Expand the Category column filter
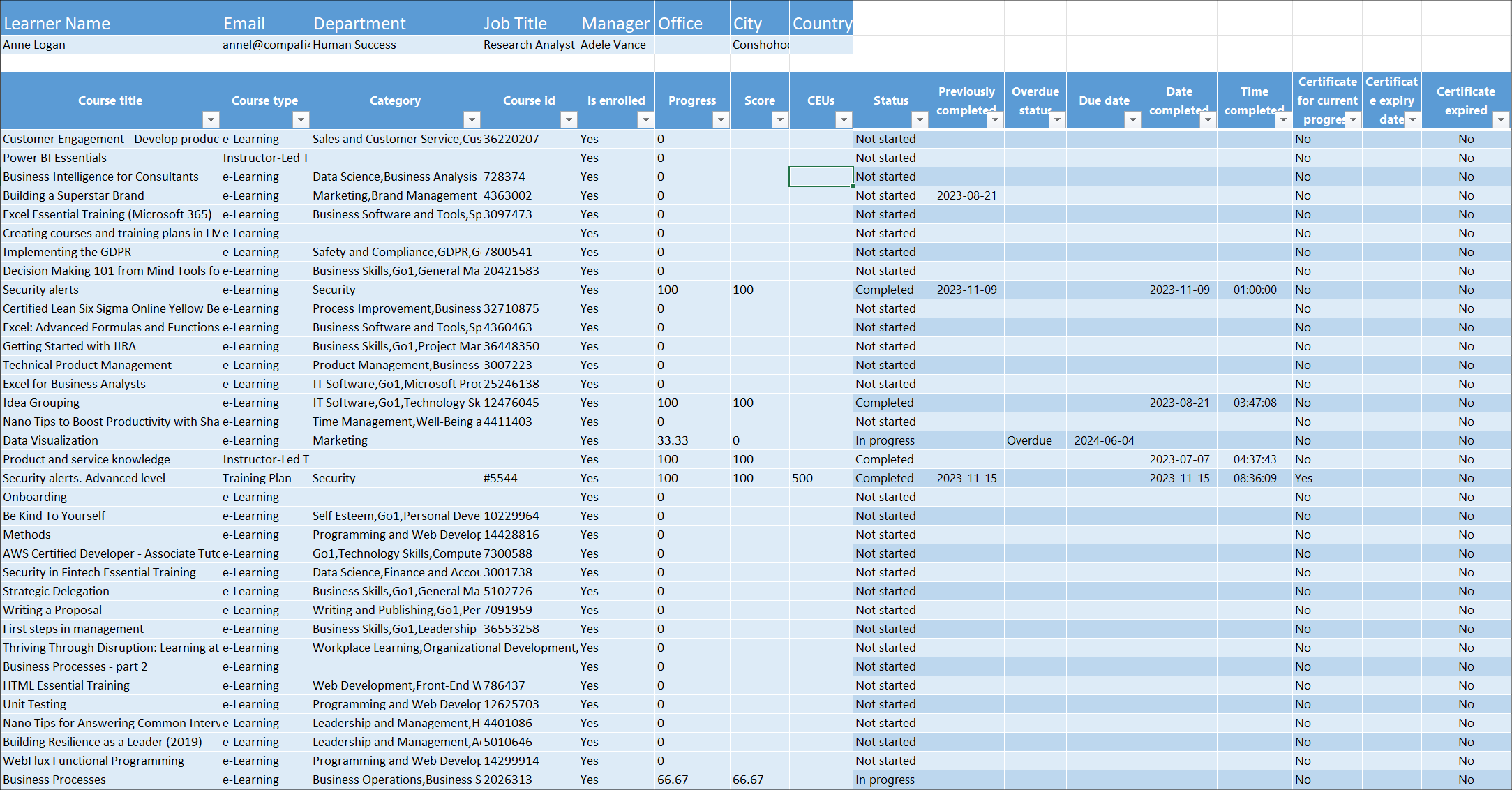The image size is (1512, 790). point(472,119)
